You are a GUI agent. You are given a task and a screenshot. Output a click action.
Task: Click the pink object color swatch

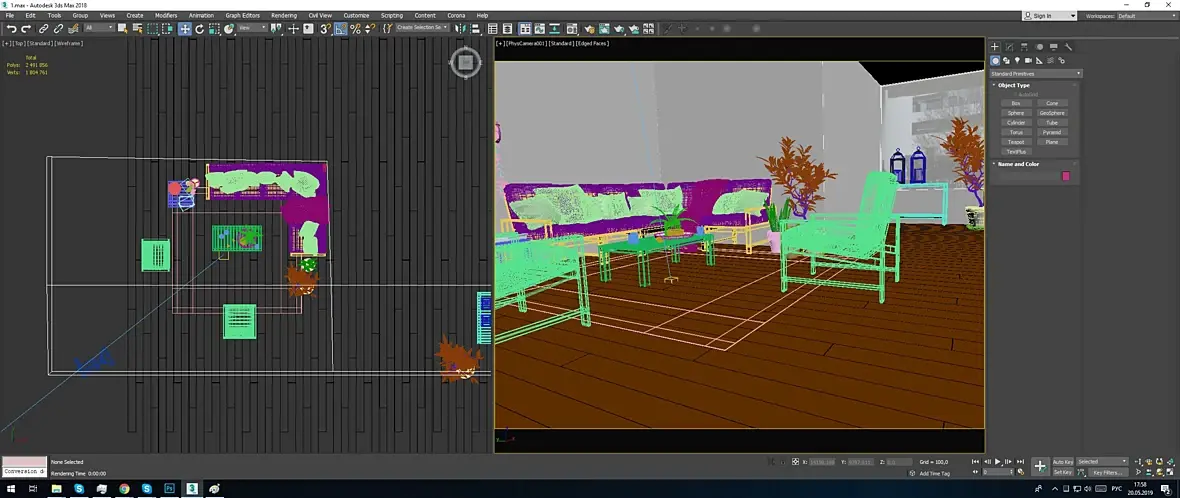[x=1065, y=176]
